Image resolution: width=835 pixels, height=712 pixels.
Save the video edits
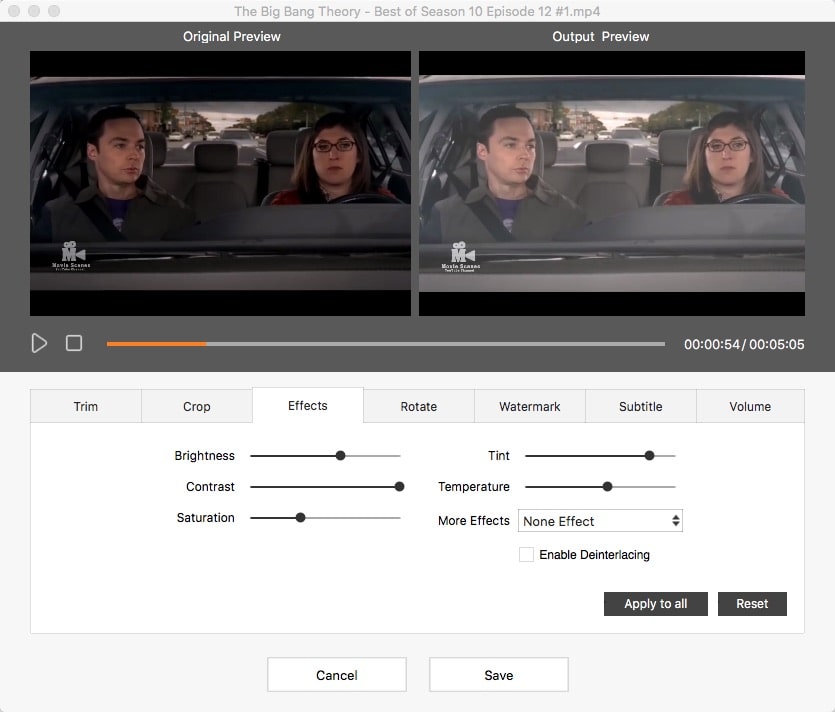pyautogui.click(x=498, y=675)
